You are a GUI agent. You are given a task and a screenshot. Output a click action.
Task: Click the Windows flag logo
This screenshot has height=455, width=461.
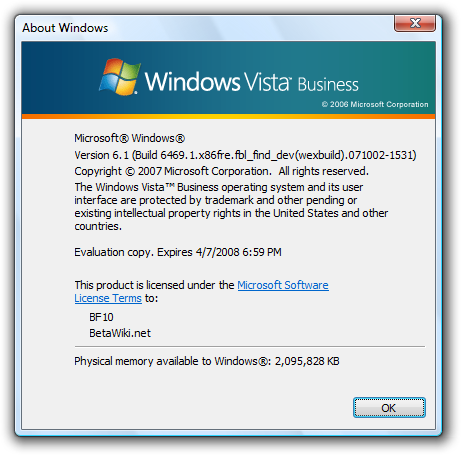pos(119,77)
